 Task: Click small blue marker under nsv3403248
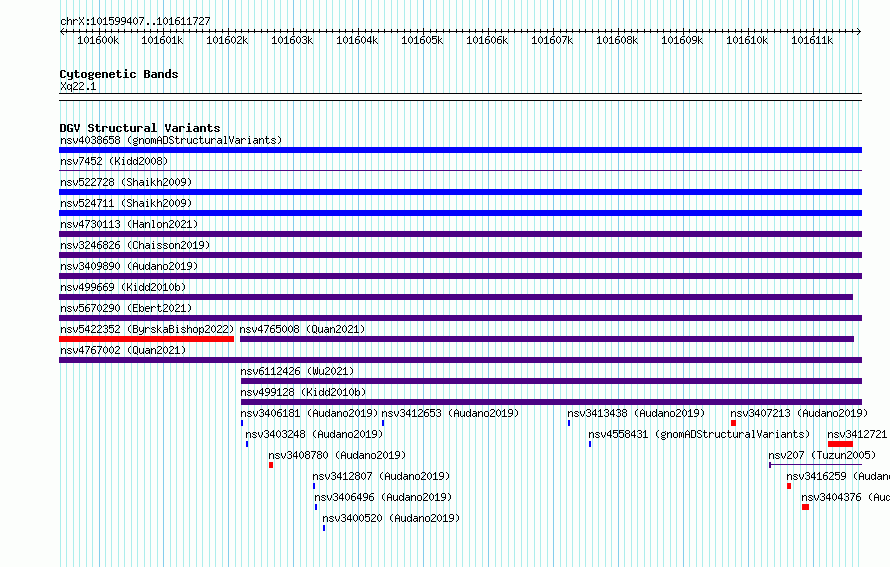pyautogui.click(x=247, y=444)
